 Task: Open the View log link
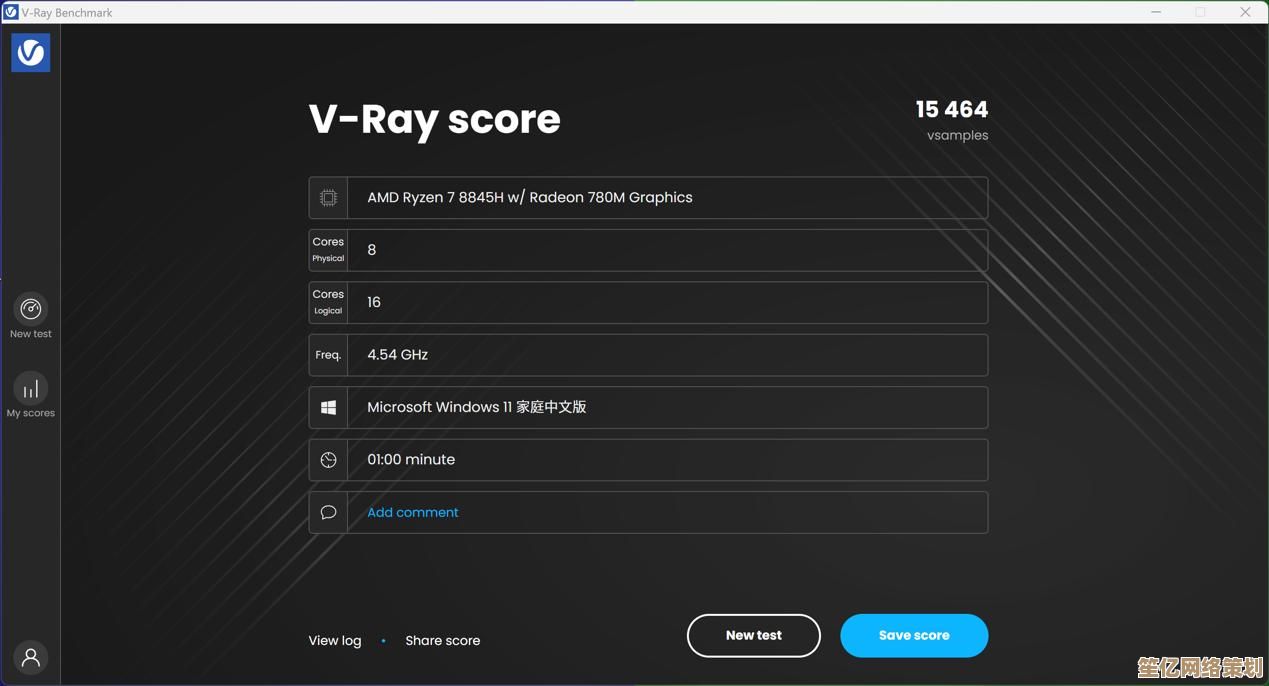(x=335, y=641)
